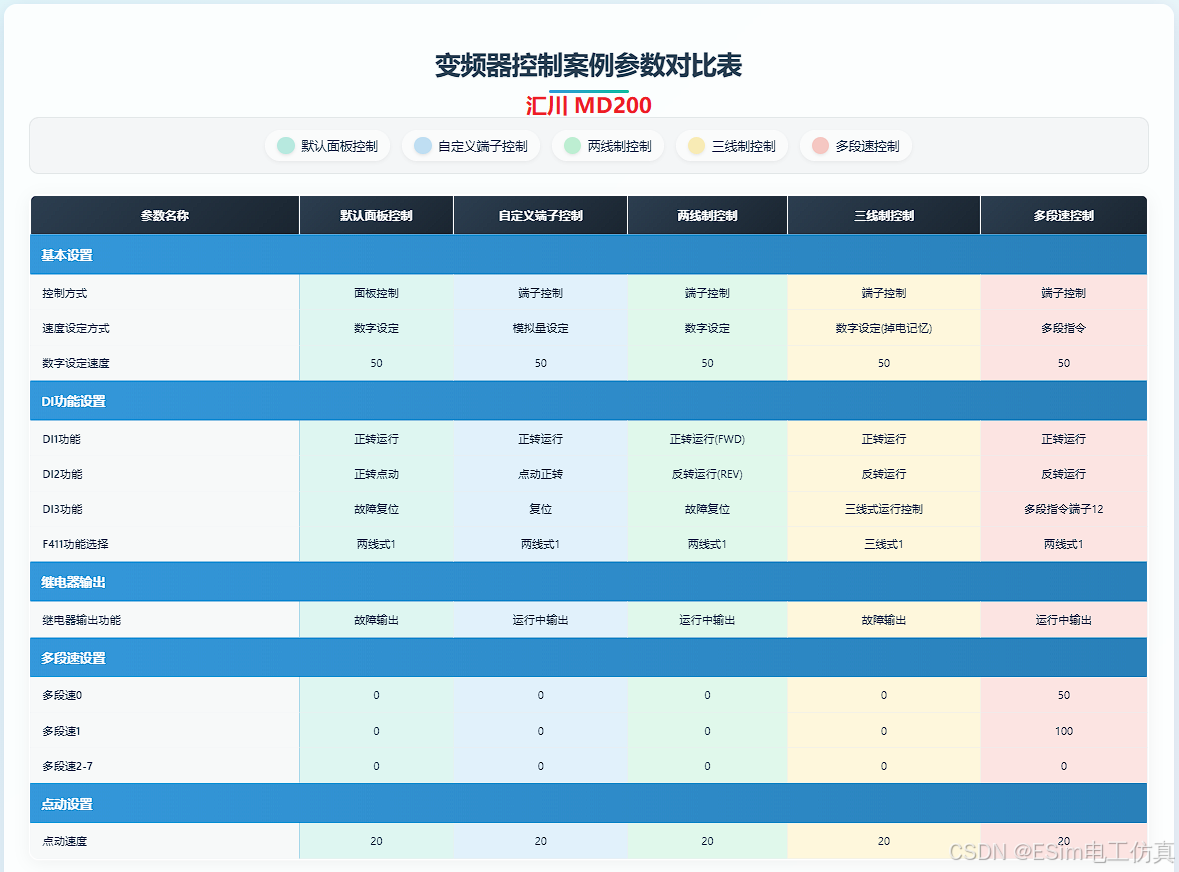1179x872 pixels.
Task: Select the 三线制控制 legend pill
Action: pyautogui.click(x=732, y=146)
